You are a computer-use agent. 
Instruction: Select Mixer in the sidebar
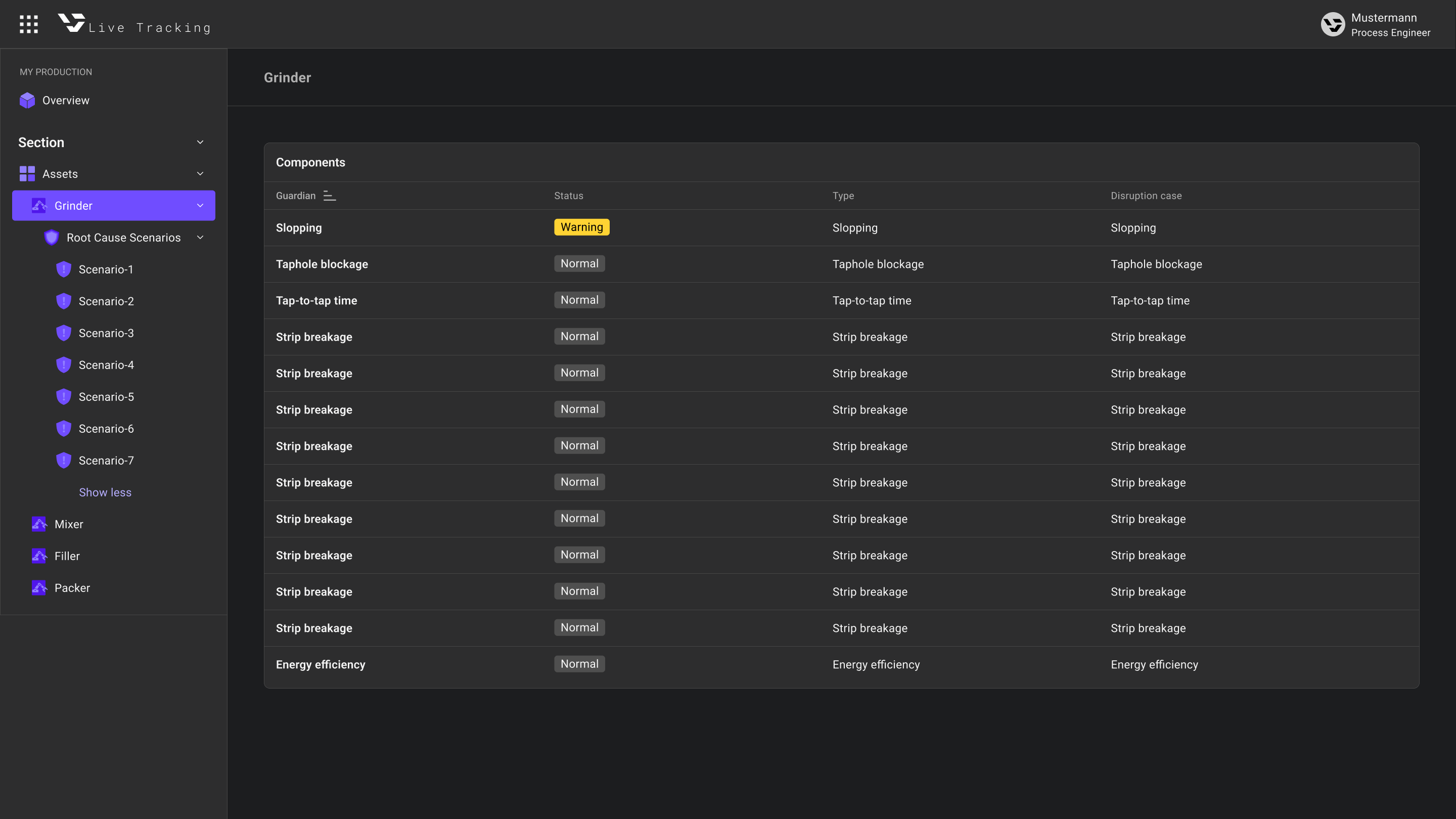(x=114, y=524)
